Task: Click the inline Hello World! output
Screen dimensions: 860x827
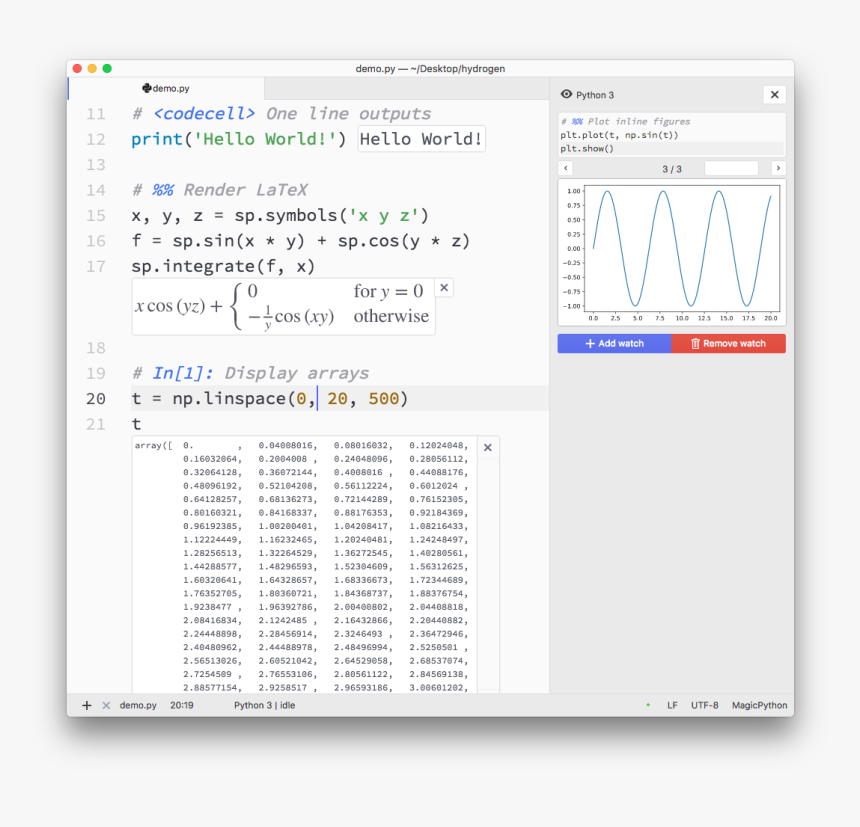Action: pos(421,139)
